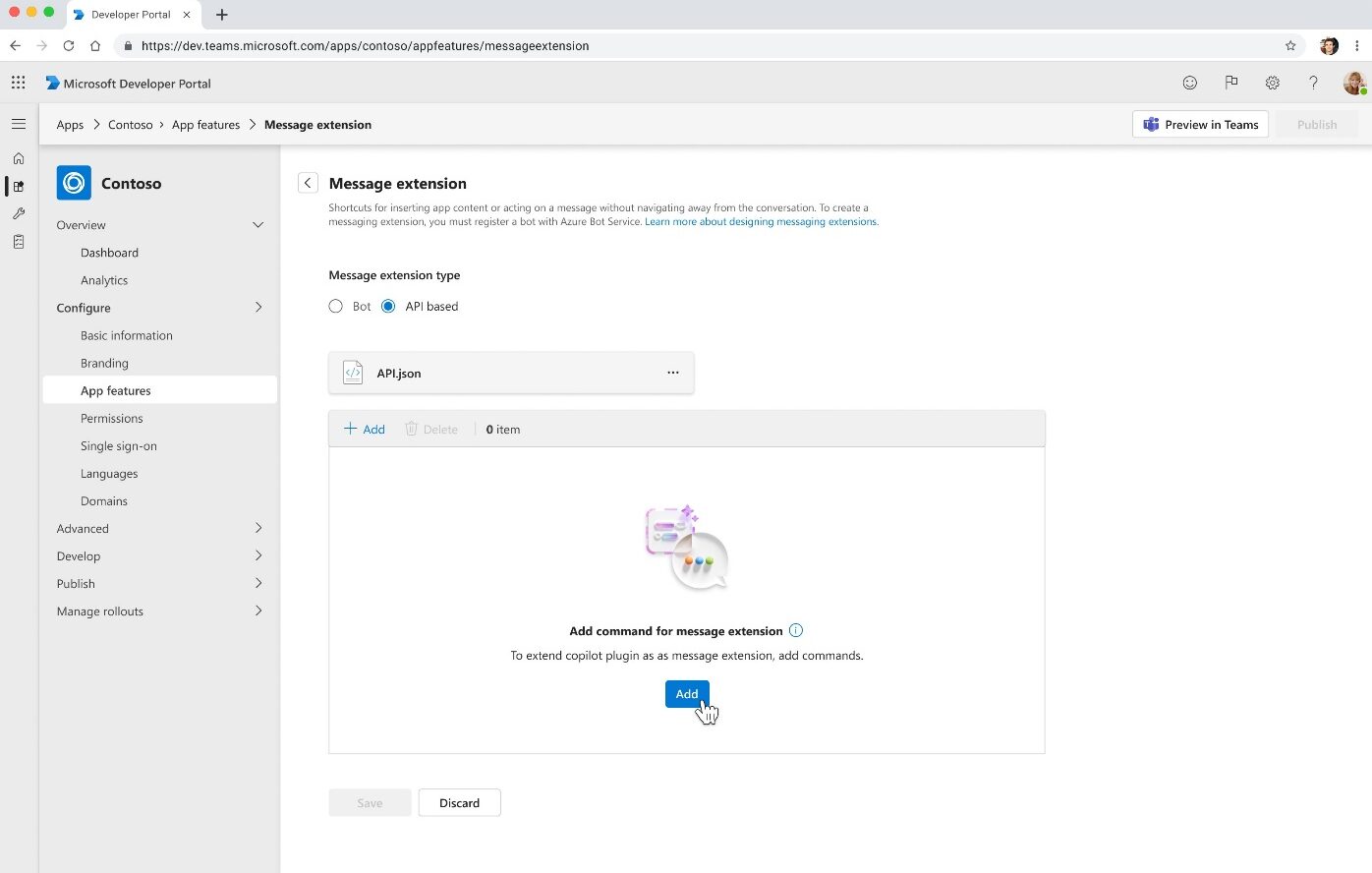Click the browser home button
1372x873 pixels.
tap(95, 45)
